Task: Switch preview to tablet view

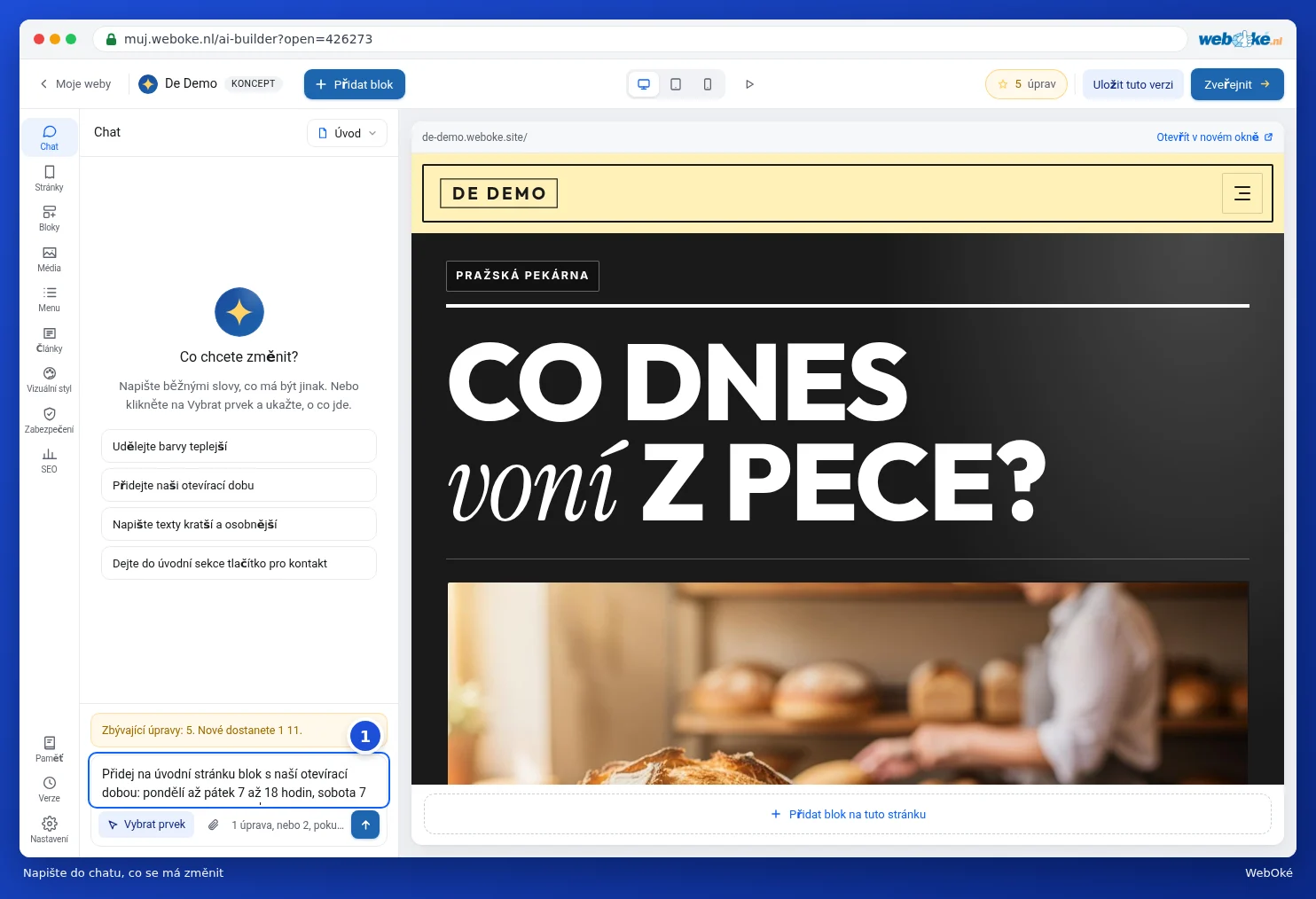Action: point(676,84)
